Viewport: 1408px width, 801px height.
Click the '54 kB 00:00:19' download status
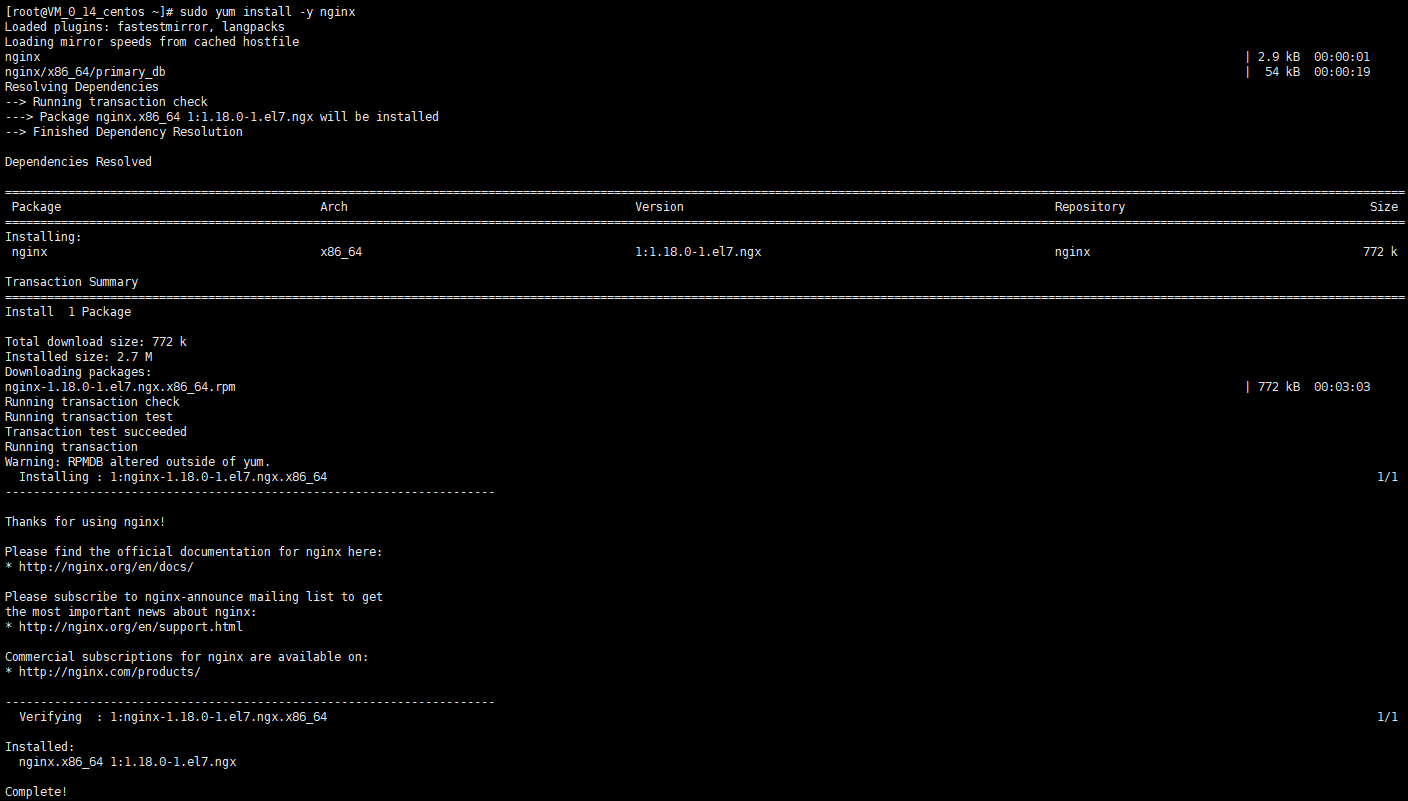[1317, 72]
